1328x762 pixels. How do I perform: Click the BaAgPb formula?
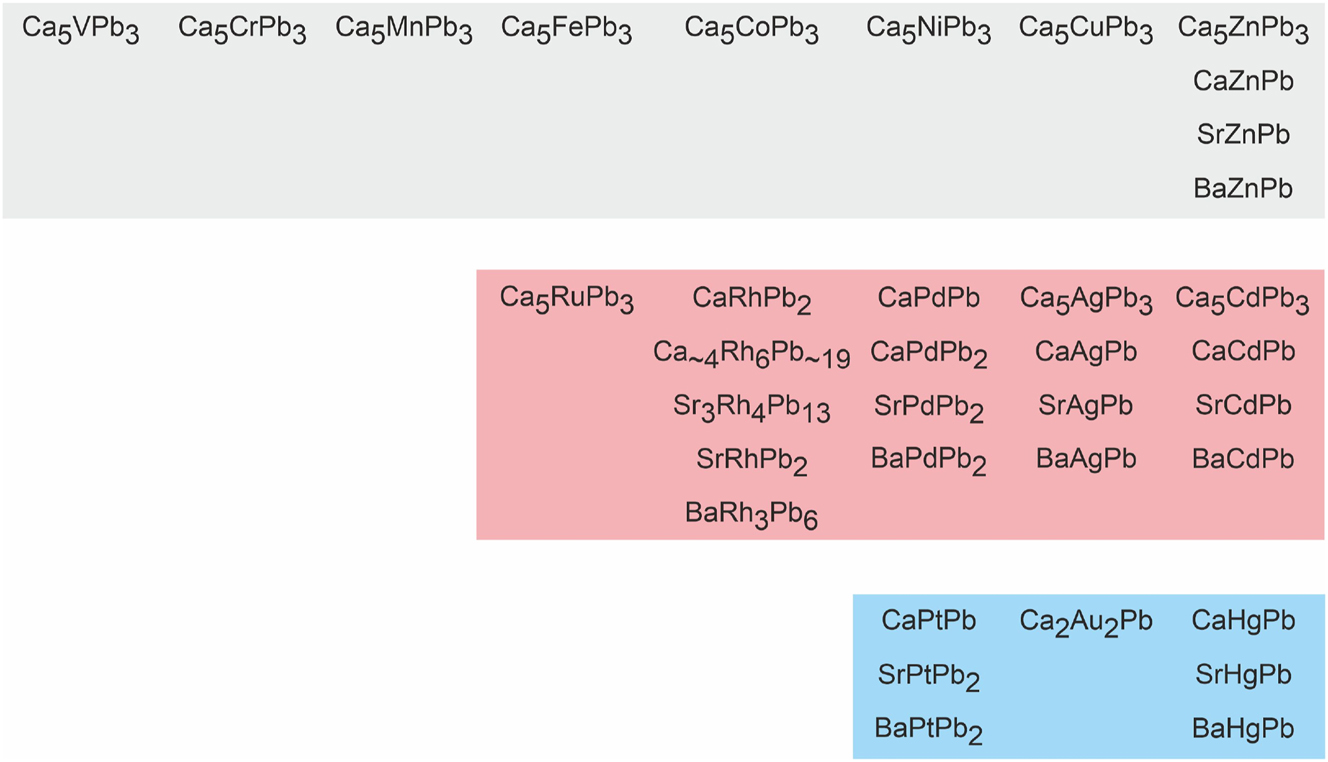coord(1086,459)
